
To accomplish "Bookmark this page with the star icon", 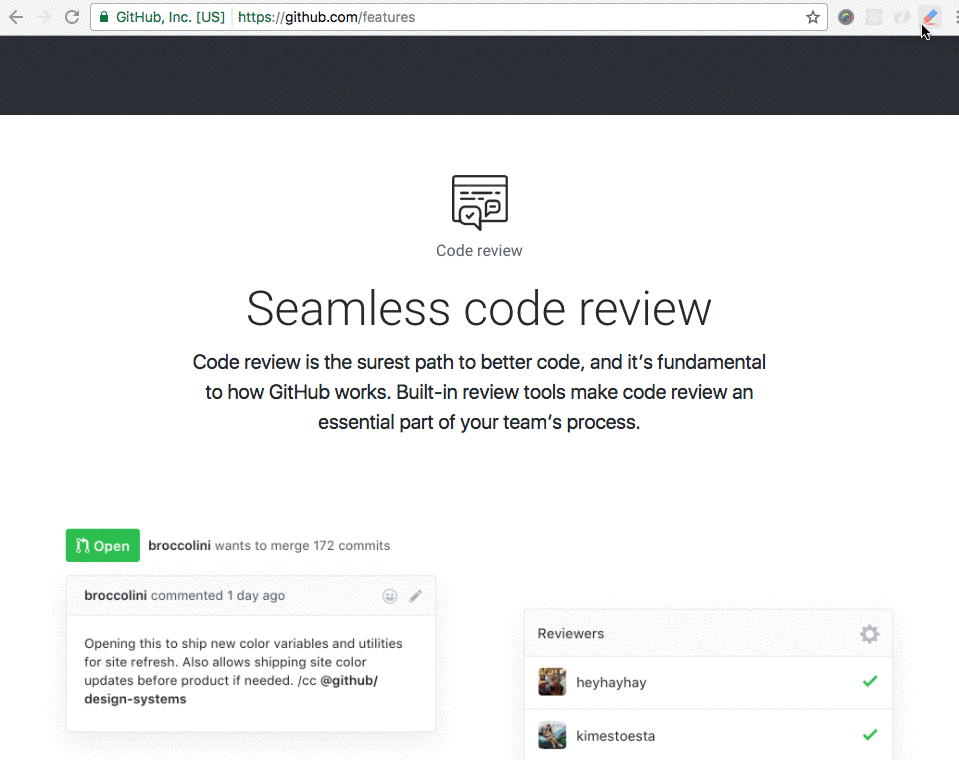I will click(x=812, y=17).
